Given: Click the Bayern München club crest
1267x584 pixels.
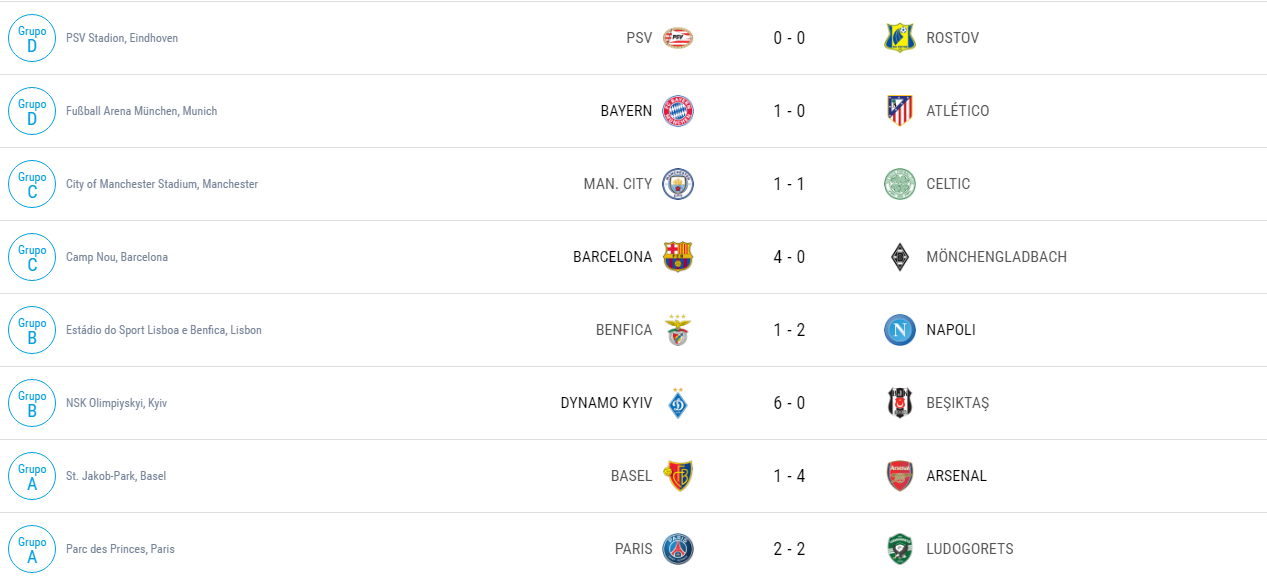Looking at the screenshot, I should [x=678, y=111].
